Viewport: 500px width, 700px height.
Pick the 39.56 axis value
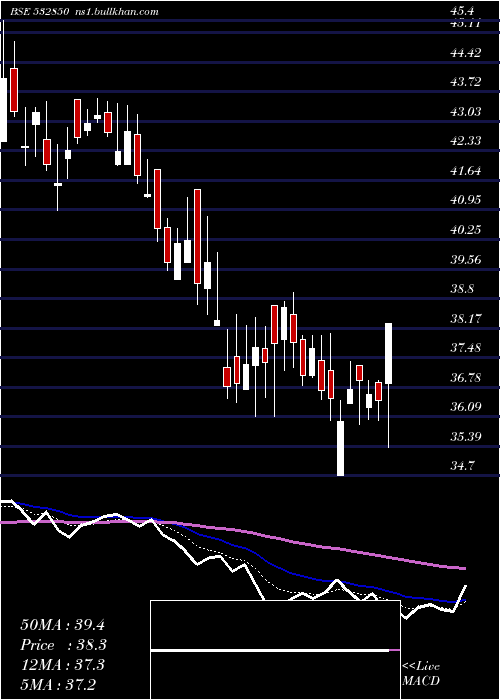pyautogui.click(x=466, y=259)
